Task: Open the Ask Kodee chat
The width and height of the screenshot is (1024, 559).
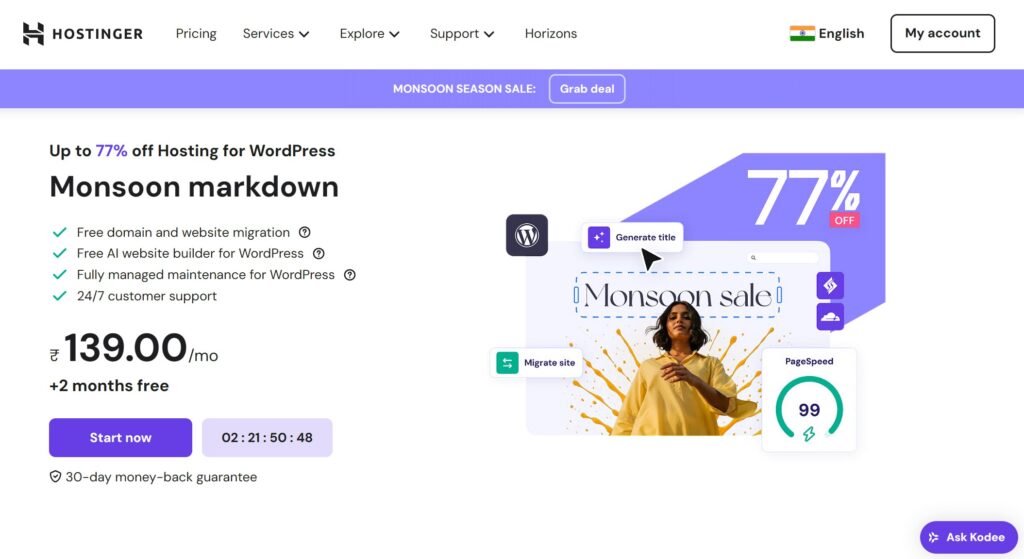Action: pyautogui.click(x=968, y=537)
